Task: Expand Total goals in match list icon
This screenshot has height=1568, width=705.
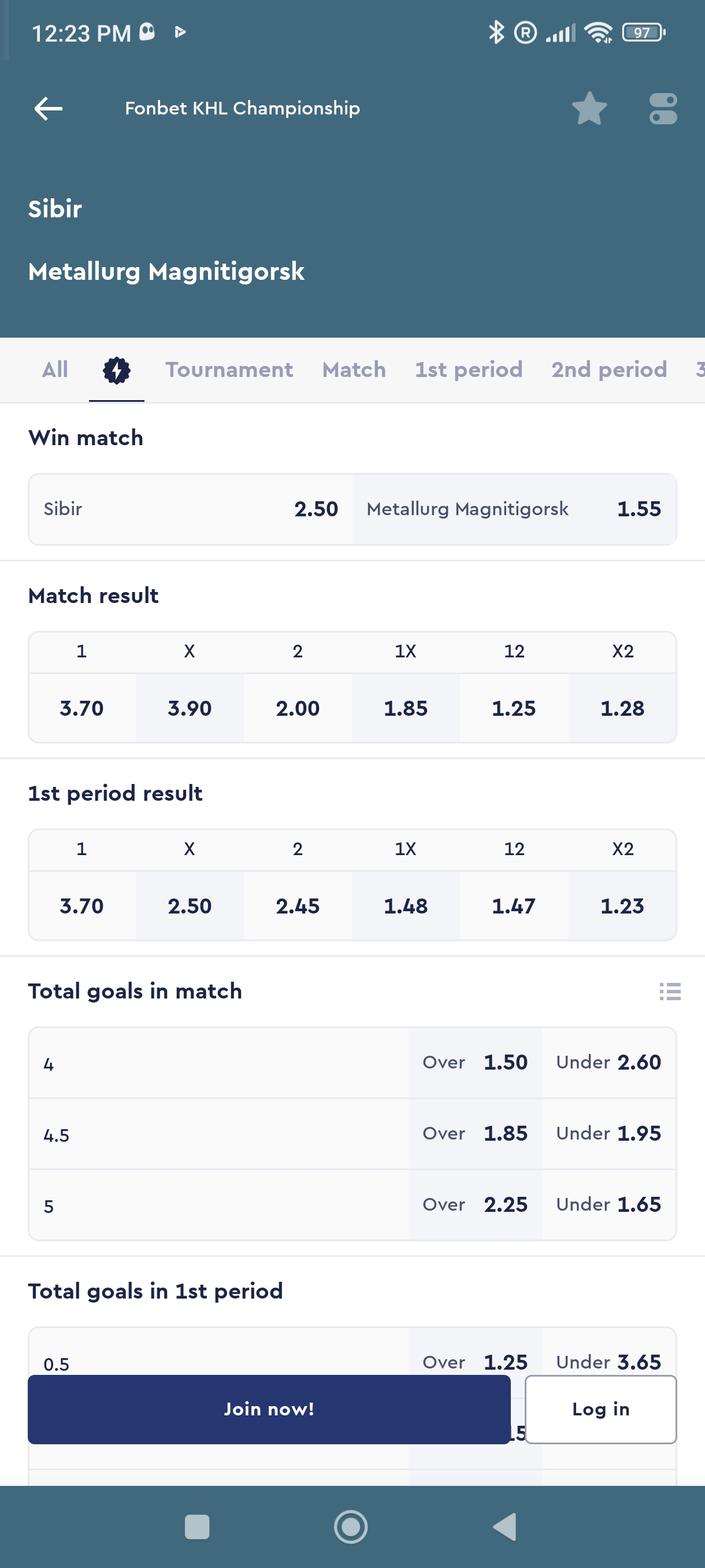Action: (x=670, y=992)
